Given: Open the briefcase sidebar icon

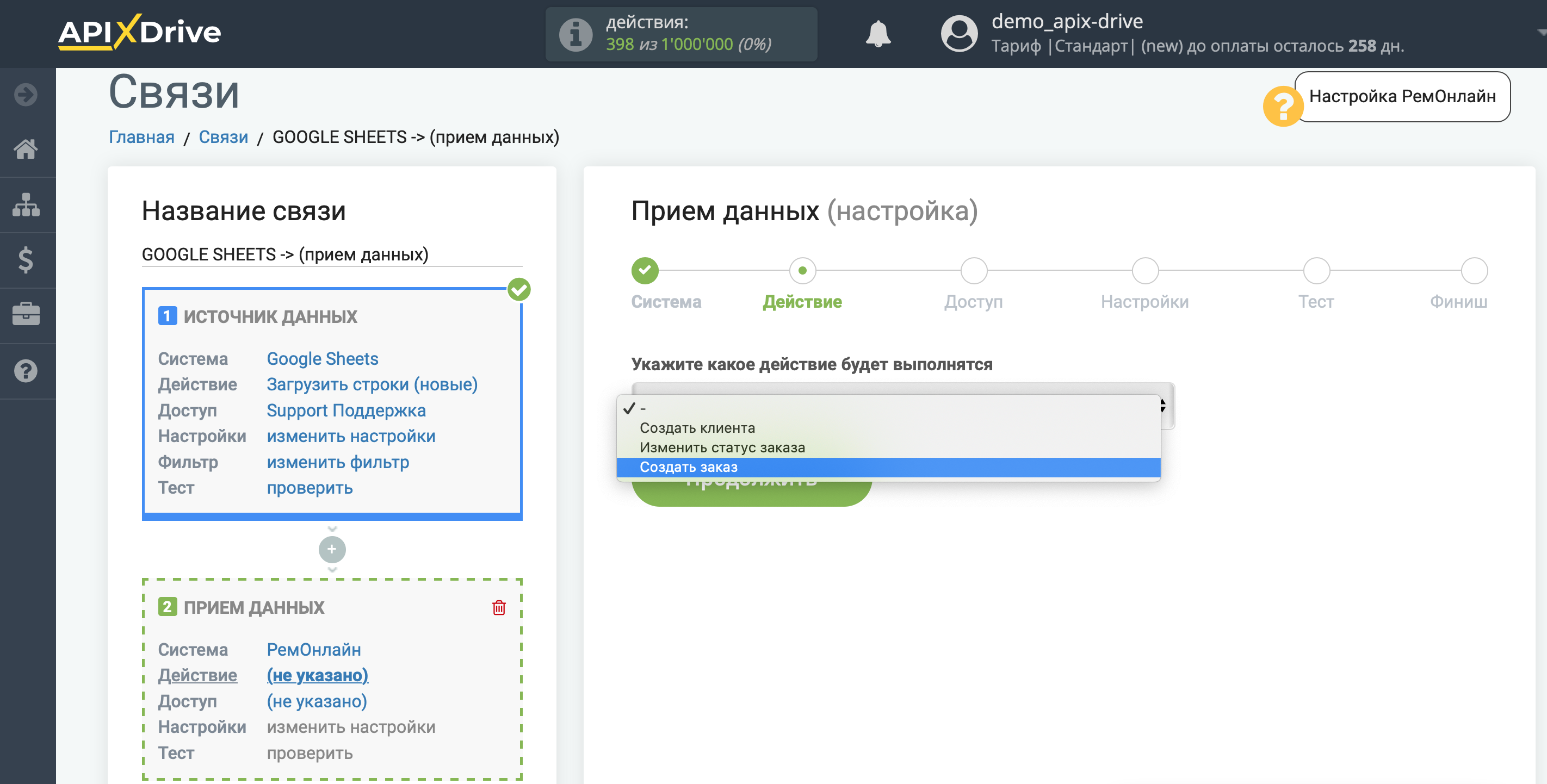Looking at the screenshot, I should [26, 315].
